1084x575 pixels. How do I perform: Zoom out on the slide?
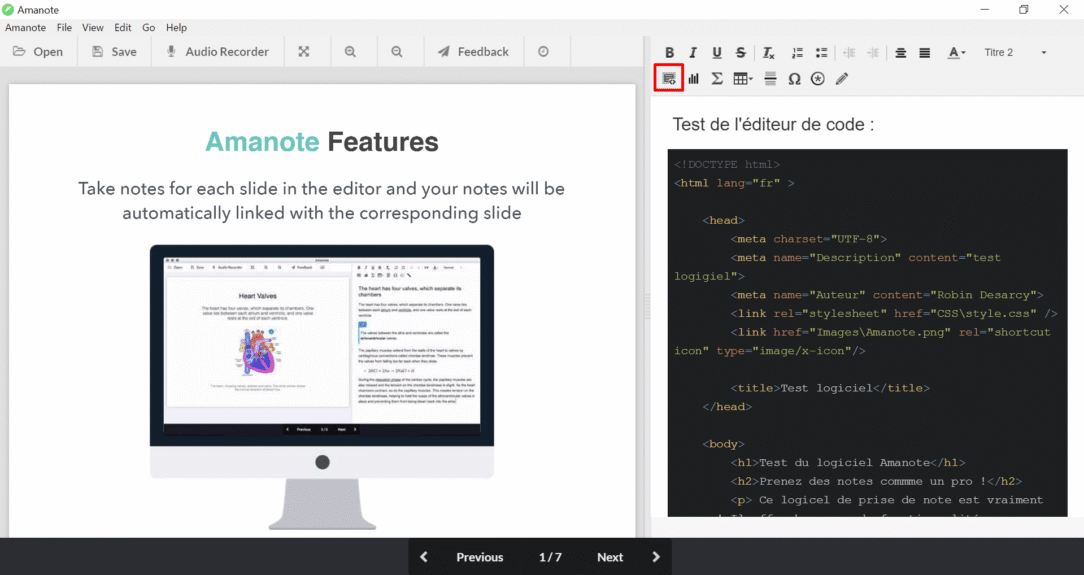397,52
